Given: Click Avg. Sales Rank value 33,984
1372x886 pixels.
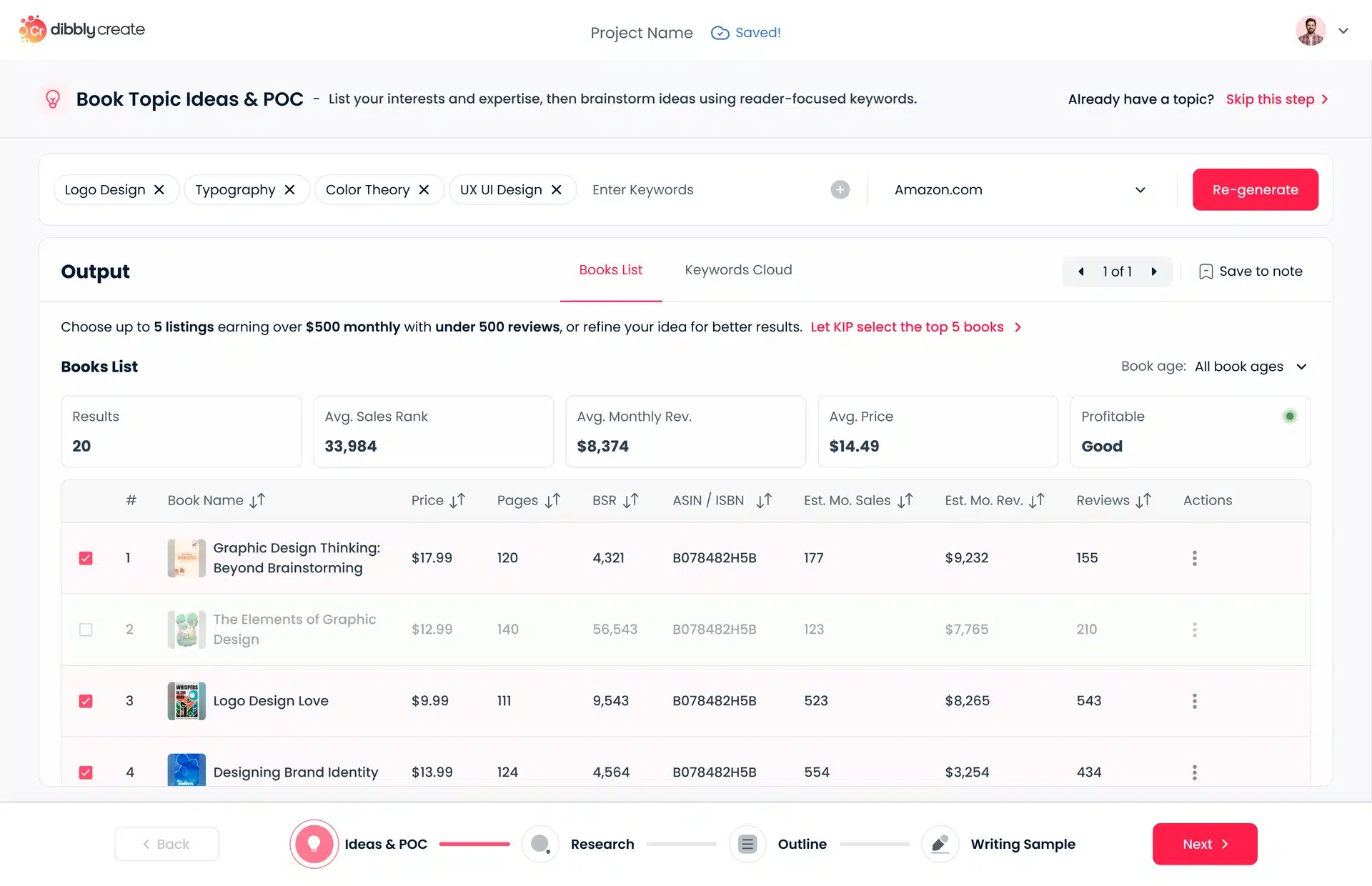Looking at the screenshot, I should pos(350,446).
